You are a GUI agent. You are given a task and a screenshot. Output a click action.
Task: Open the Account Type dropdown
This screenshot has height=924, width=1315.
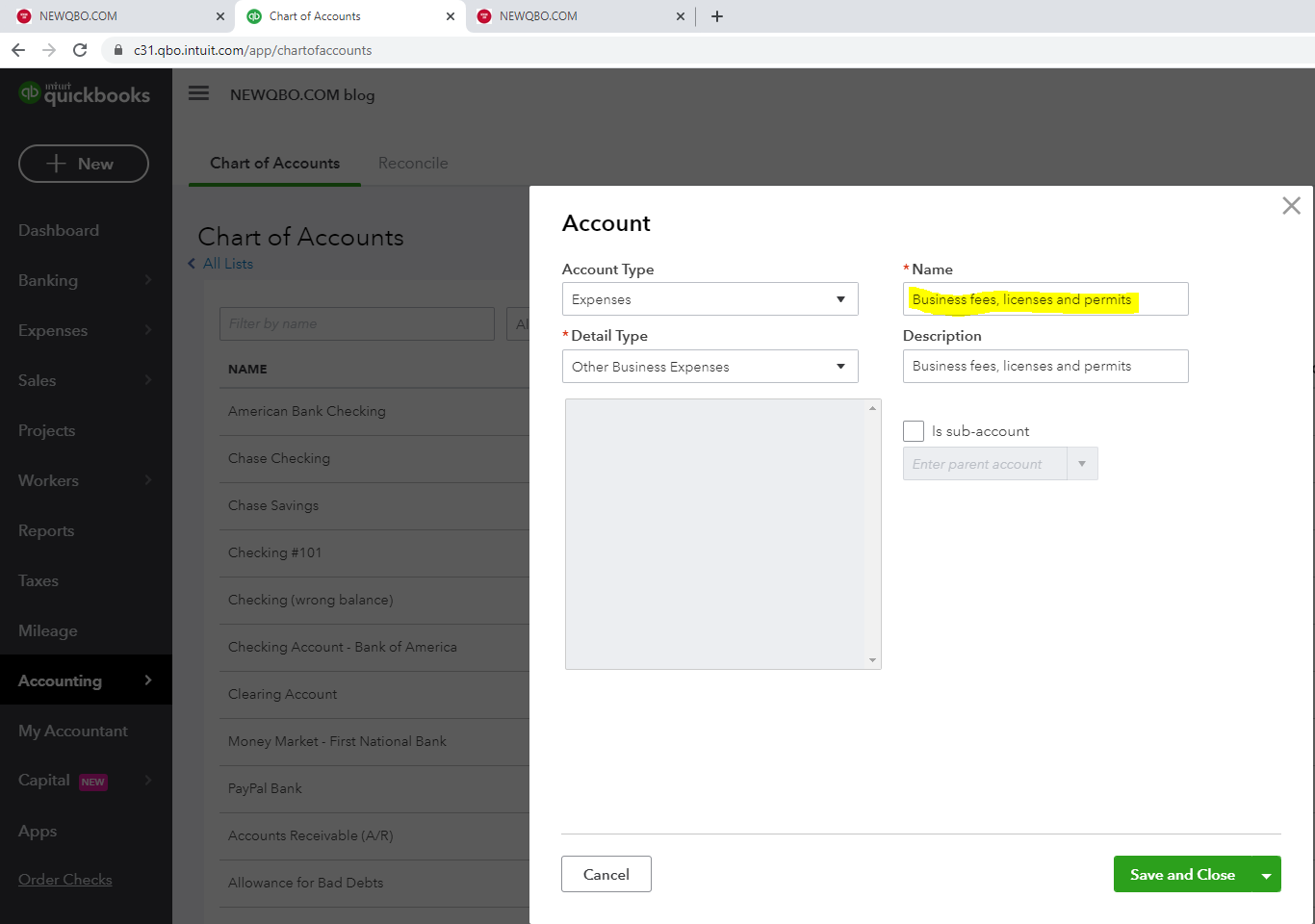[709, 299]
